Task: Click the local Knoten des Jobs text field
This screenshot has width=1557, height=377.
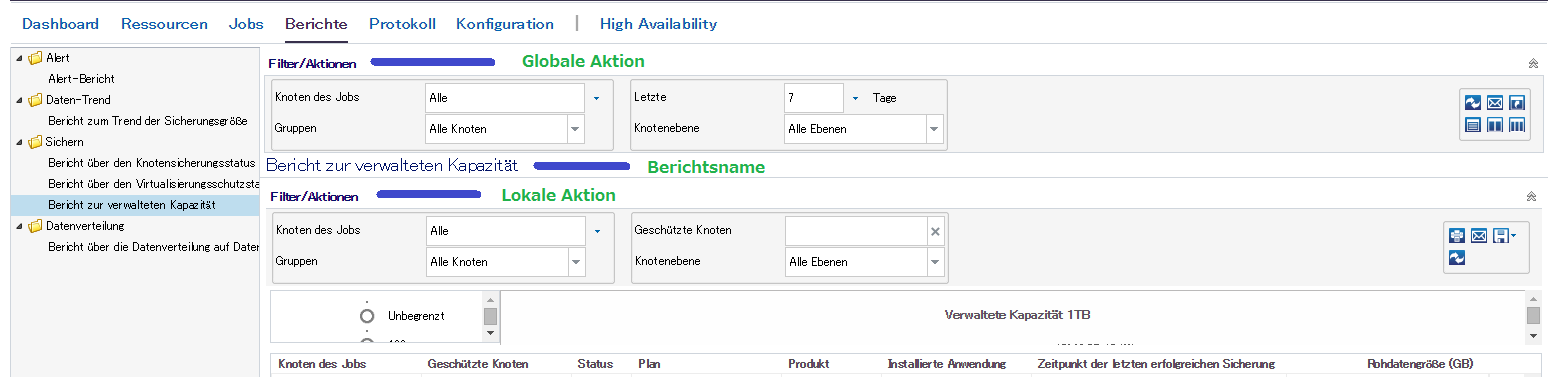Action: pyautogui.click(x=505, y=231)
